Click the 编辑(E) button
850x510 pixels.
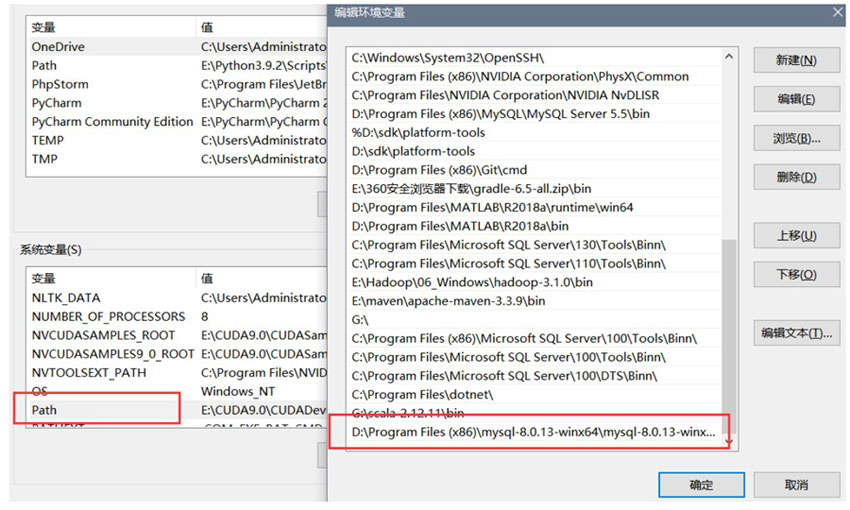coord(796,99)
